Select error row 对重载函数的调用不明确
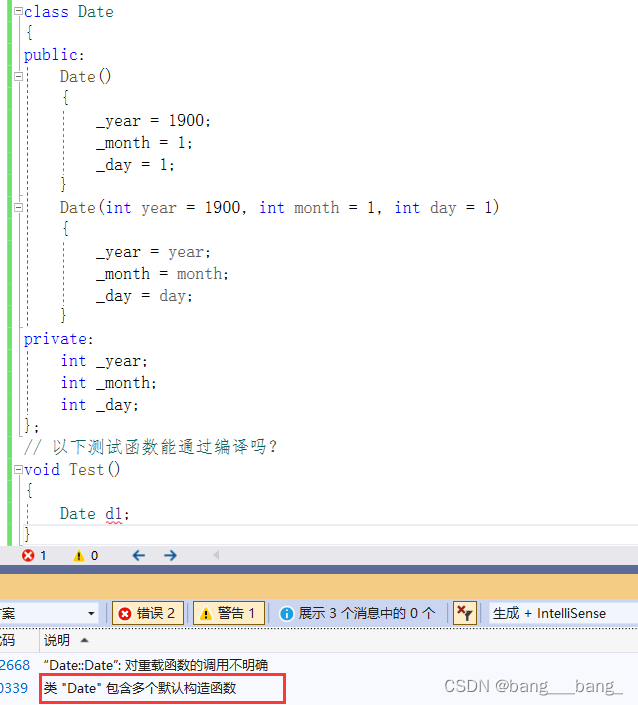This screenshot has width=638, height=705. click(x=156, y=665)
